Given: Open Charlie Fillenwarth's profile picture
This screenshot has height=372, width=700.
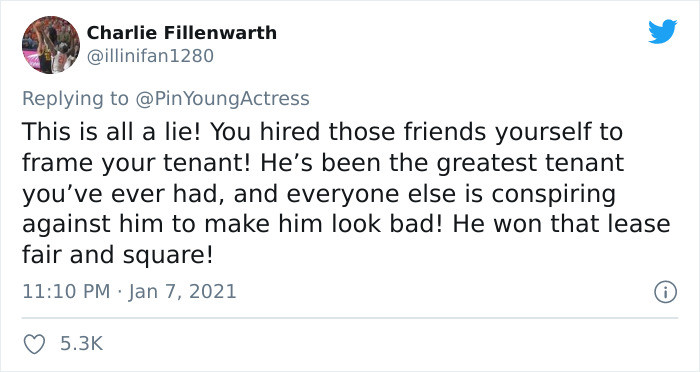Looking at the screenshot, I should (x=51, y=45).
